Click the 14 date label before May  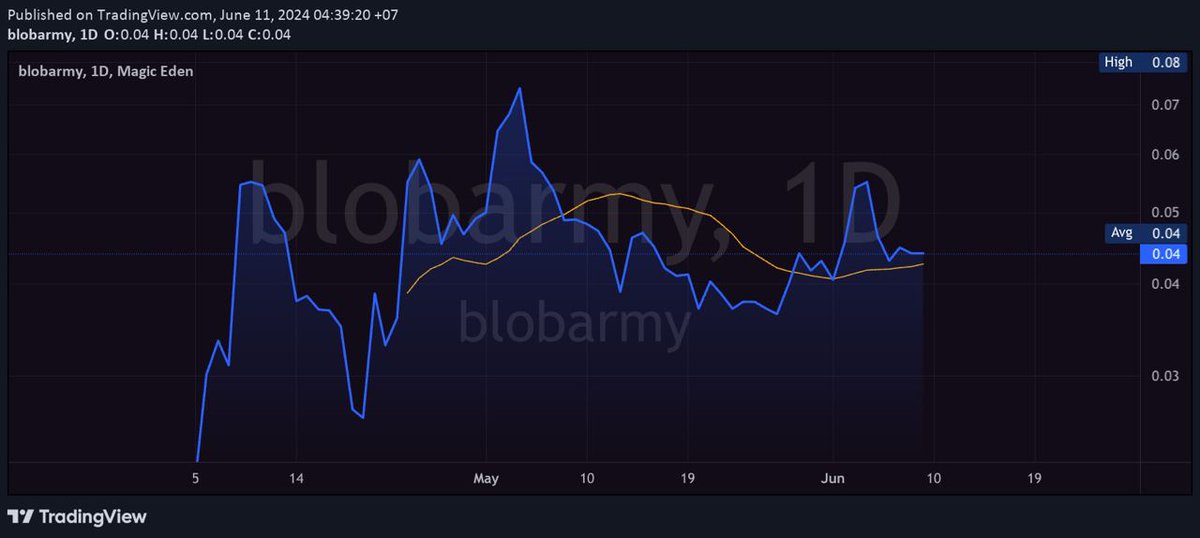tap(296, 478)
